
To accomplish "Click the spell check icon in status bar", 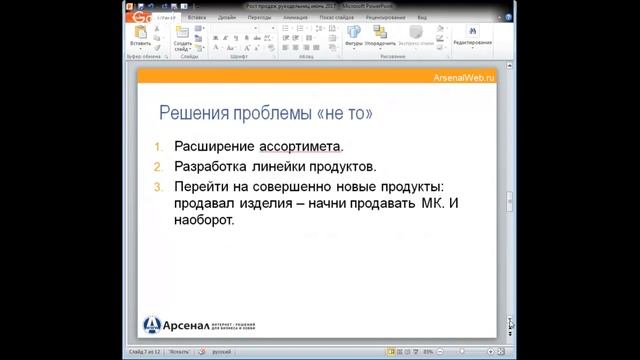I will (202, 351).
